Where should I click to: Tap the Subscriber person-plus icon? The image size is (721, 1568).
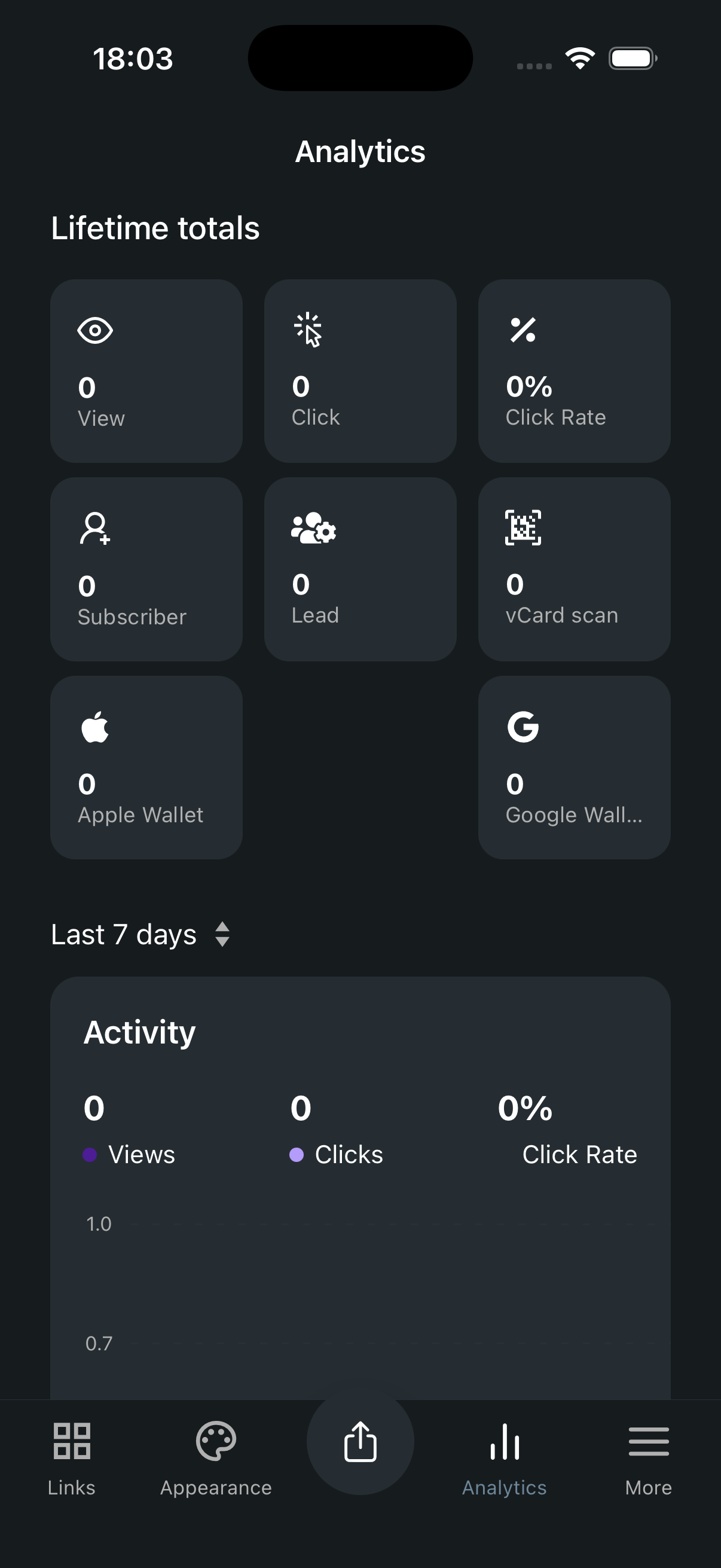pos(95,527)
